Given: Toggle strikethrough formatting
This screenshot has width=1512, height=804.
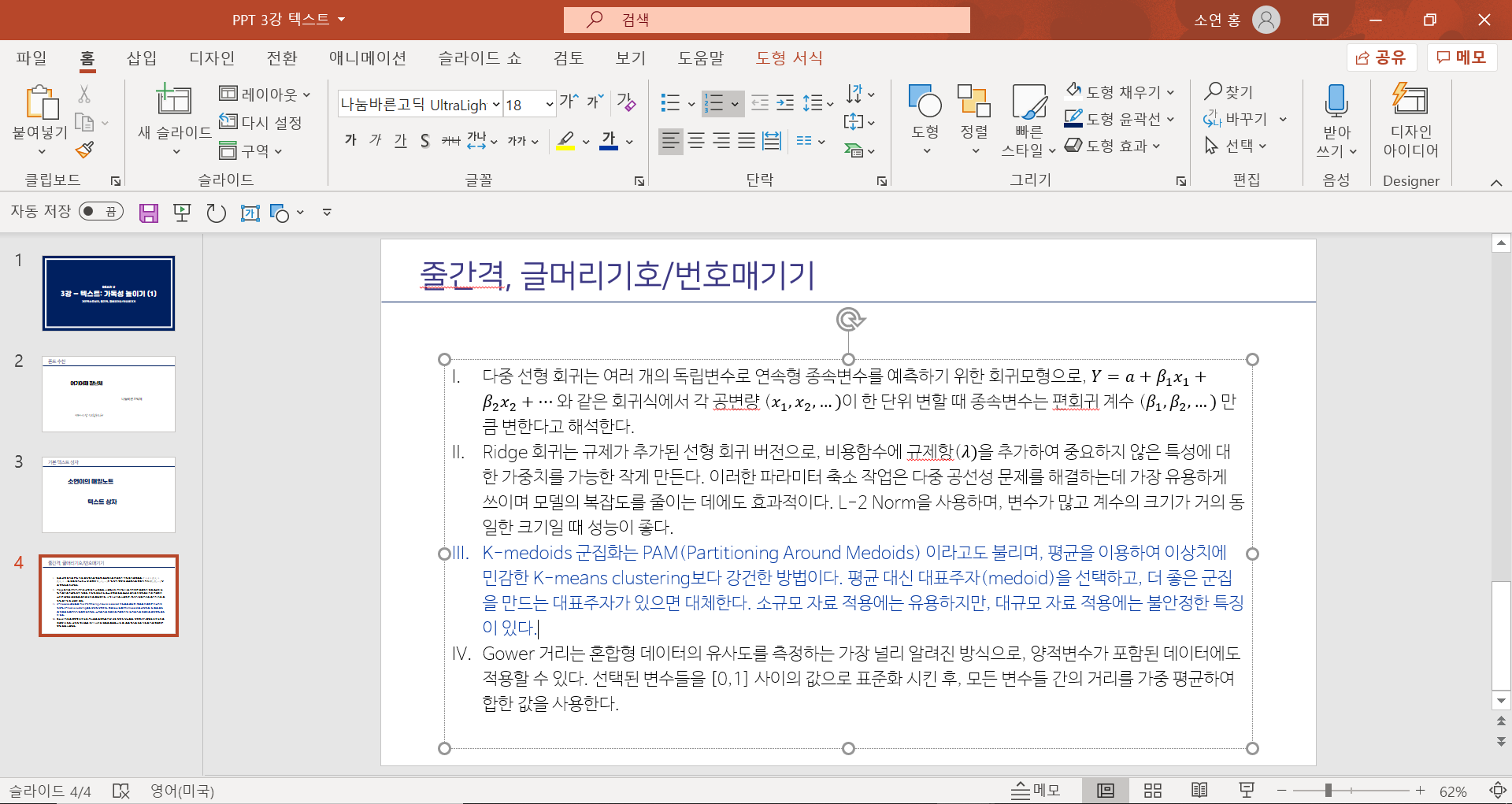Looking at the screenshot, I should click(x=450, y=141).
